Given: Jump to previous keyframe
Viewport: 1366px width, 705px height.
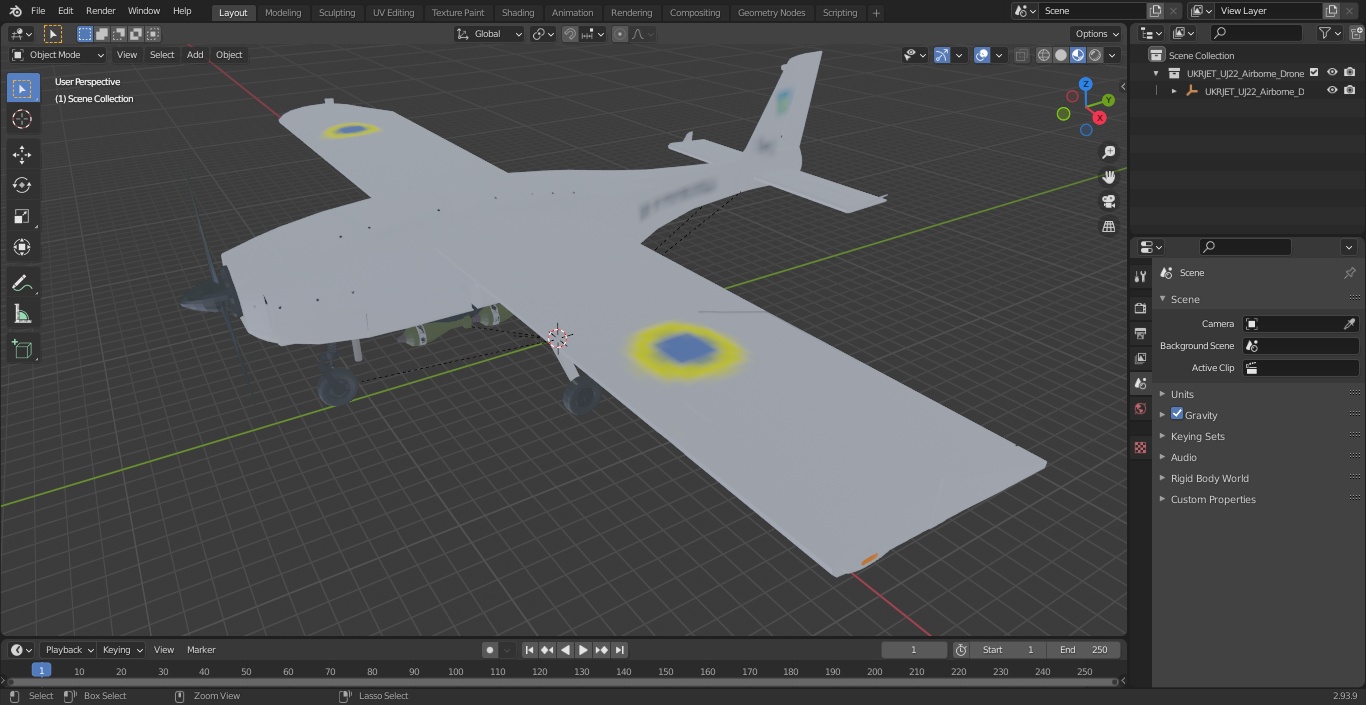Looking at the screenshot, I should 547,650.
